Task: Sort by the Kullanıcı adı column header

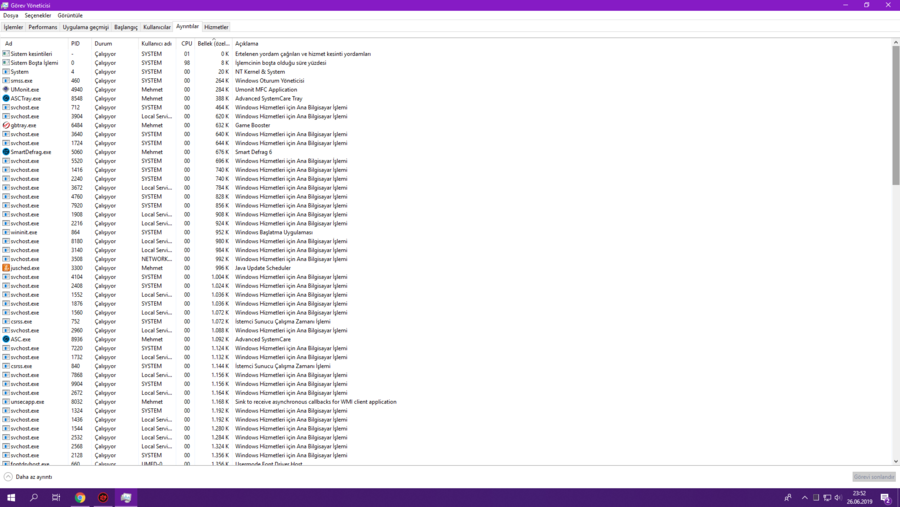Action: pyautogui.click(x=157, y=44)
